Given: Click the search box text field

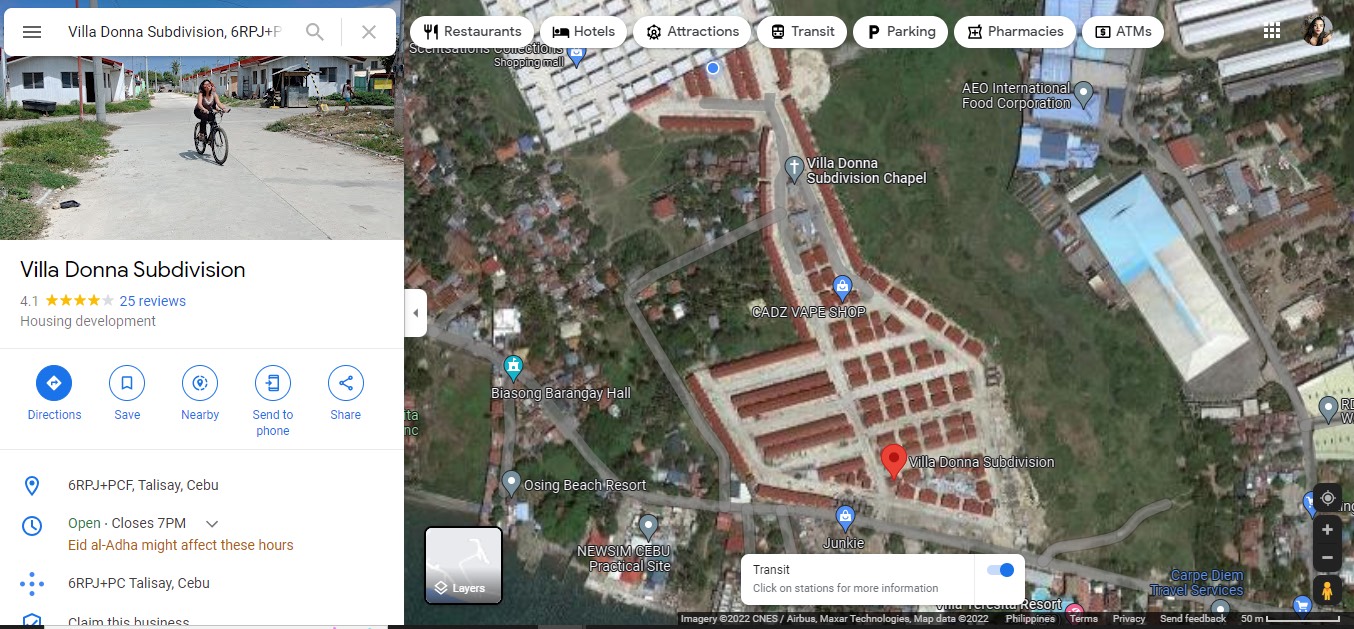Looking at the screenshot, I should pyautogui.click(x=175, y=32).
